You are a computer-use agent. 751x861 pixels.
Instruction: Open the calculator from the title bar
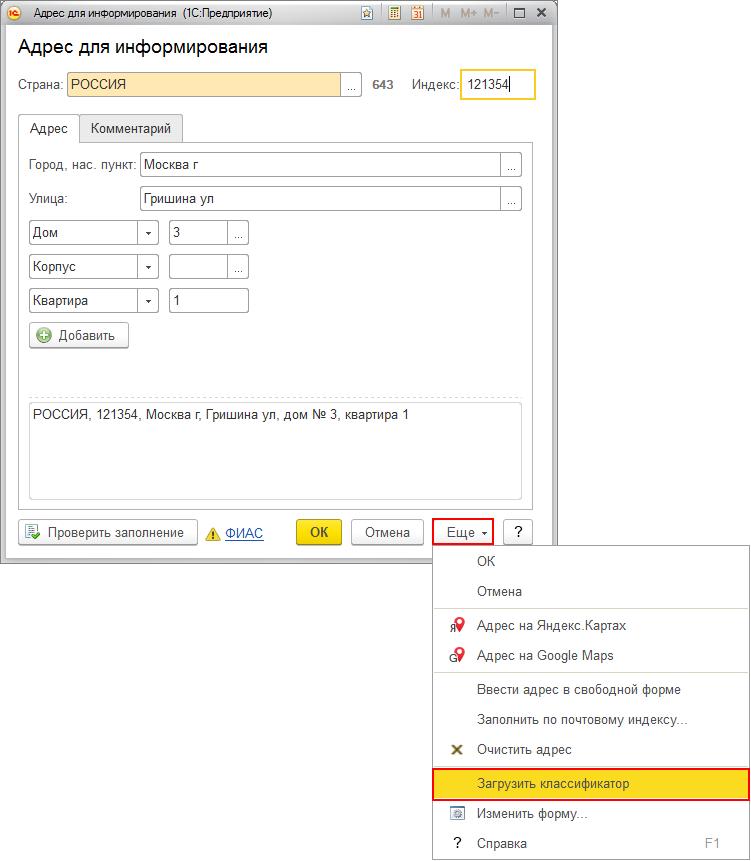coord(395,13)
